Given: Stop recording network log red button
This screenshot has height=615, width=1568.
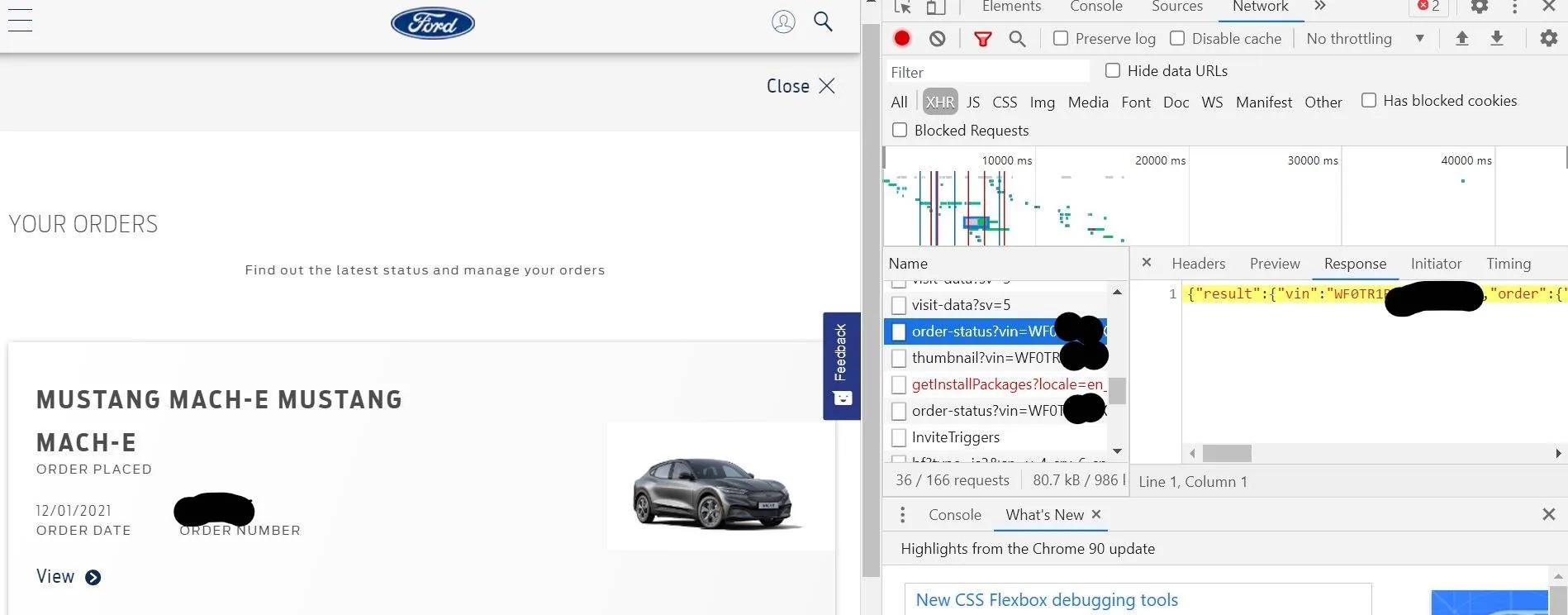Looking at the screenshot, I should 902,38.
